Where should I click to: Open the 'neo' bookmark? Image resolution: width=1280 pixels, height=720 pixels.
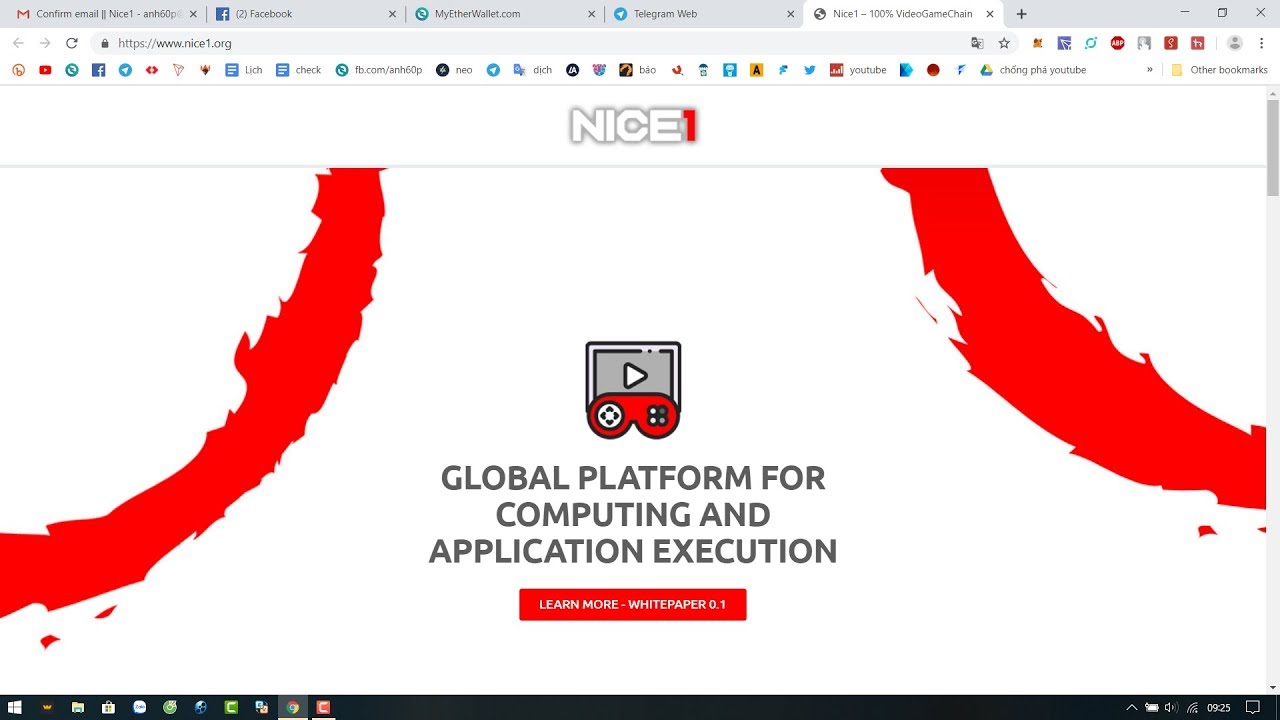(454, 70)
